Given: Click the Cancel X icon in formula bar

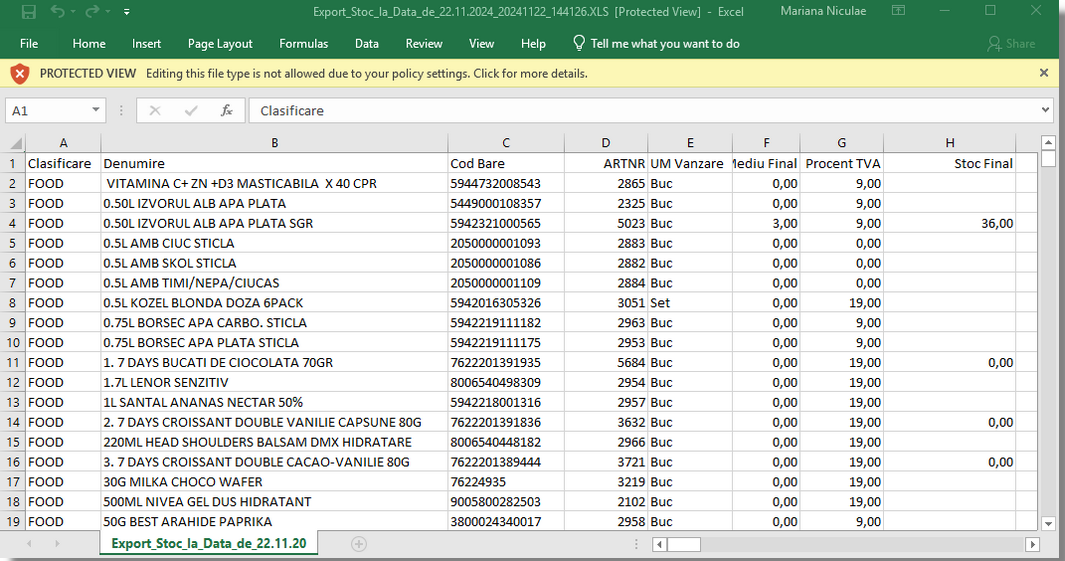Looking at the screenshot, I should tap(155, 111).
